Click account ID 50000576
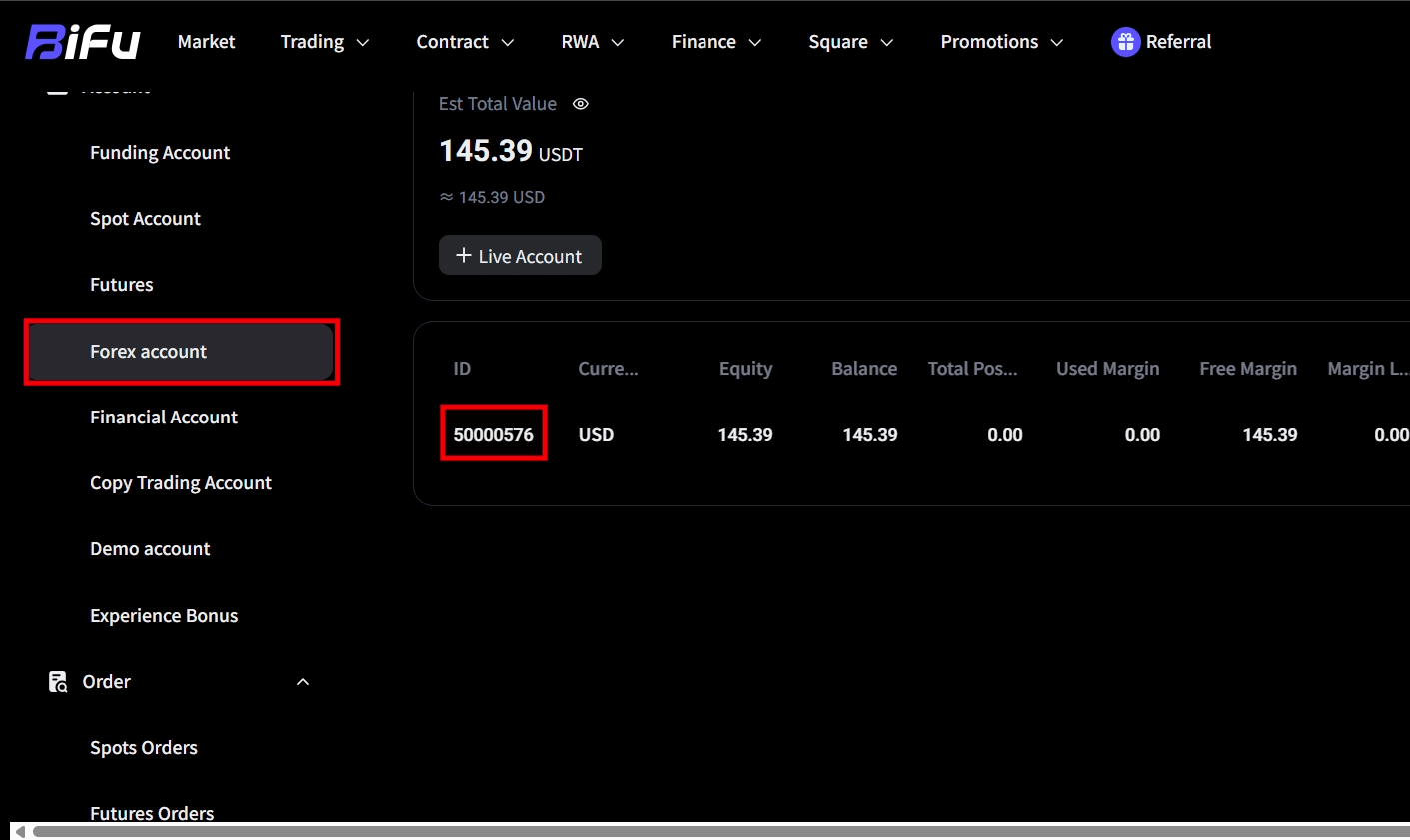Screen dimensions: 1410x840 coord(494,435)
